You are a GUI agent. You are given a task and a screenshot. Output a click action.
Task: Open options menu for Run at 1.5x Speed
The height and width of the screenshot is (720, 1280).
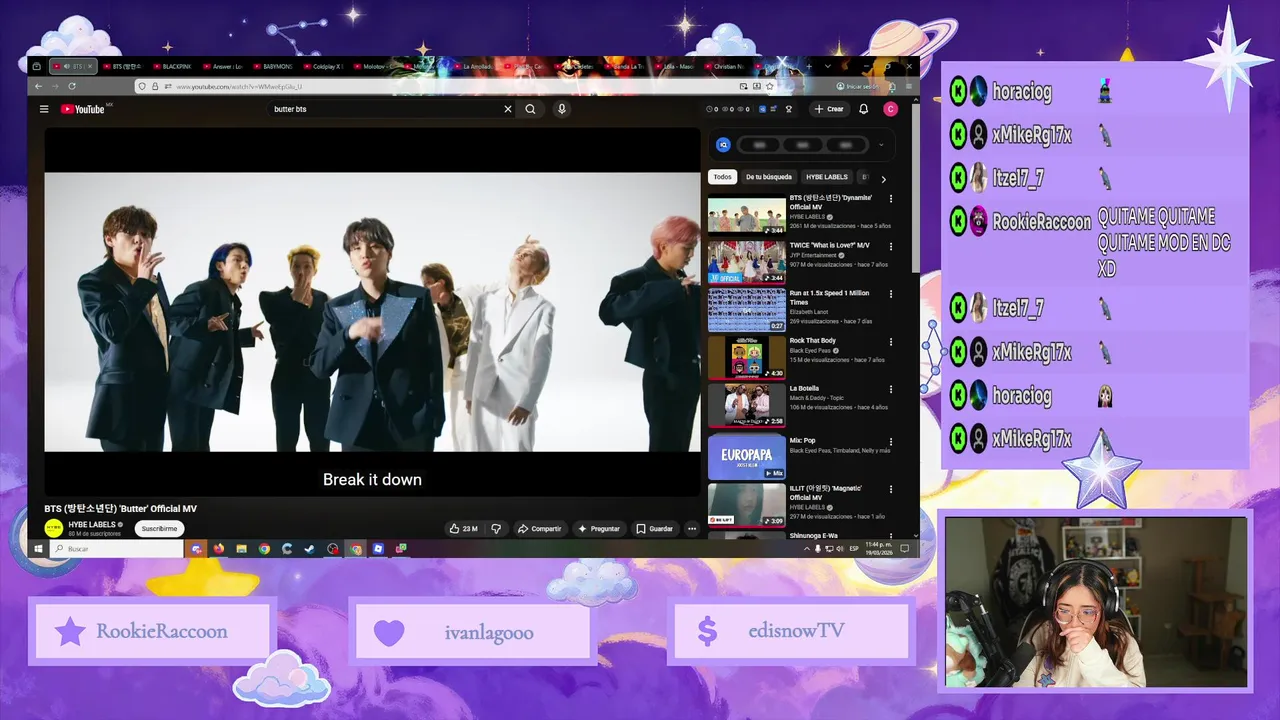click(x=891, y=294)
